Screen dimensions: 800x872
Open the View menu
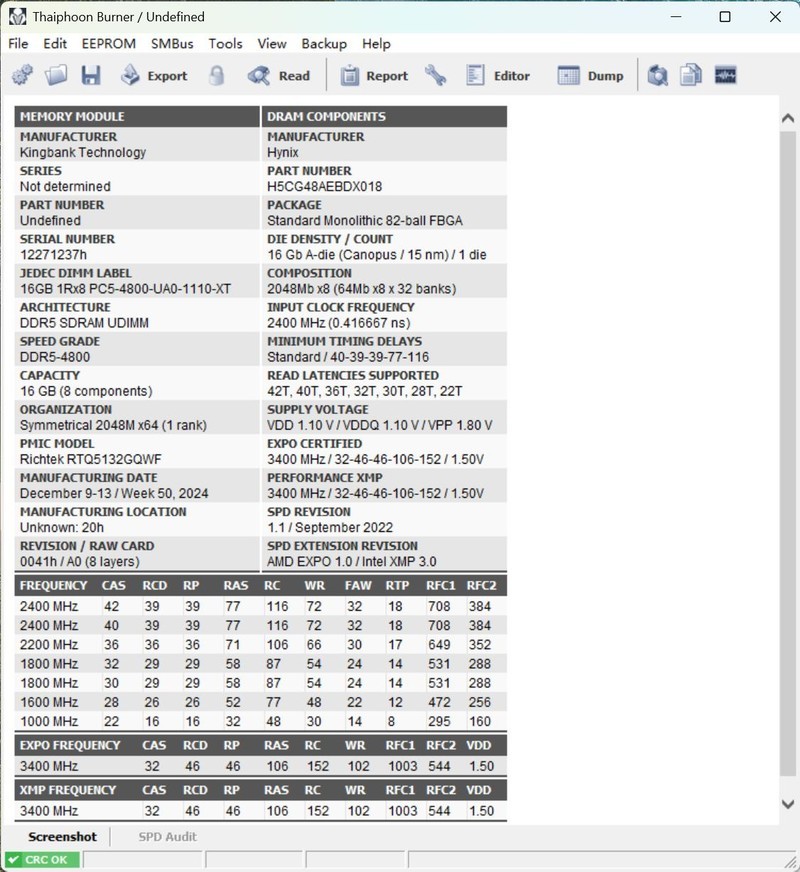tap(271, 43)
